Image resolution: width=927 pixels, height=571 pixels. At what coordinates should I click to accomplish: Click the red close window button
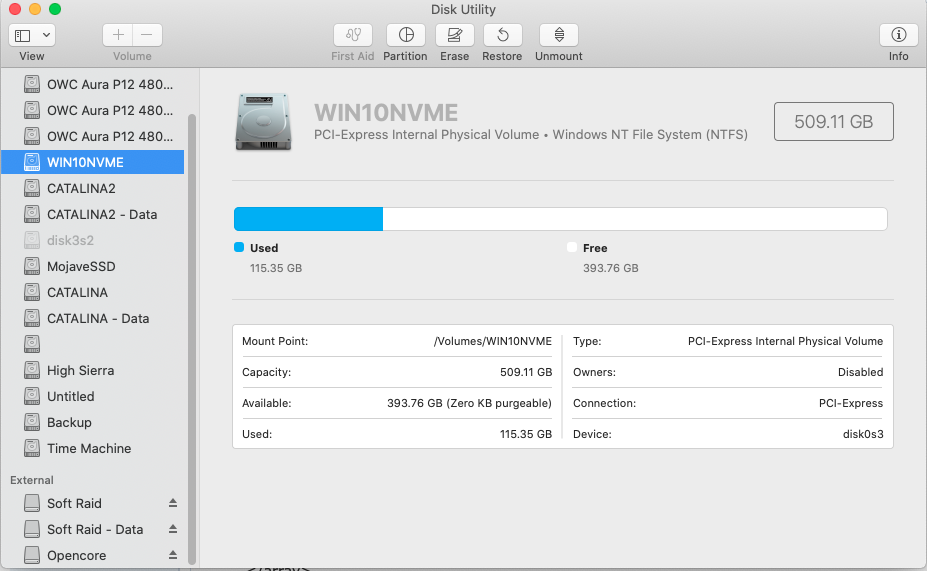coord(15,9)
